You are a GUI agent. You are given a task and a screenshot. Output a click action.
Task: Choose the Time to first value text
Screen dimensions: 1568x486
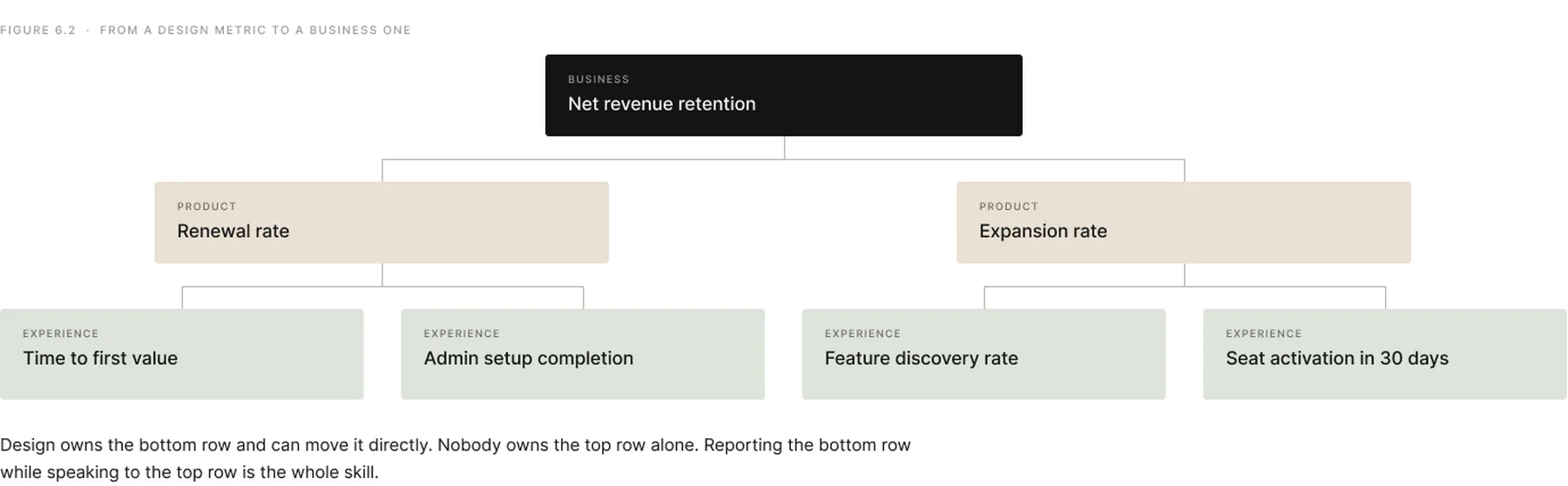(100, 358)
